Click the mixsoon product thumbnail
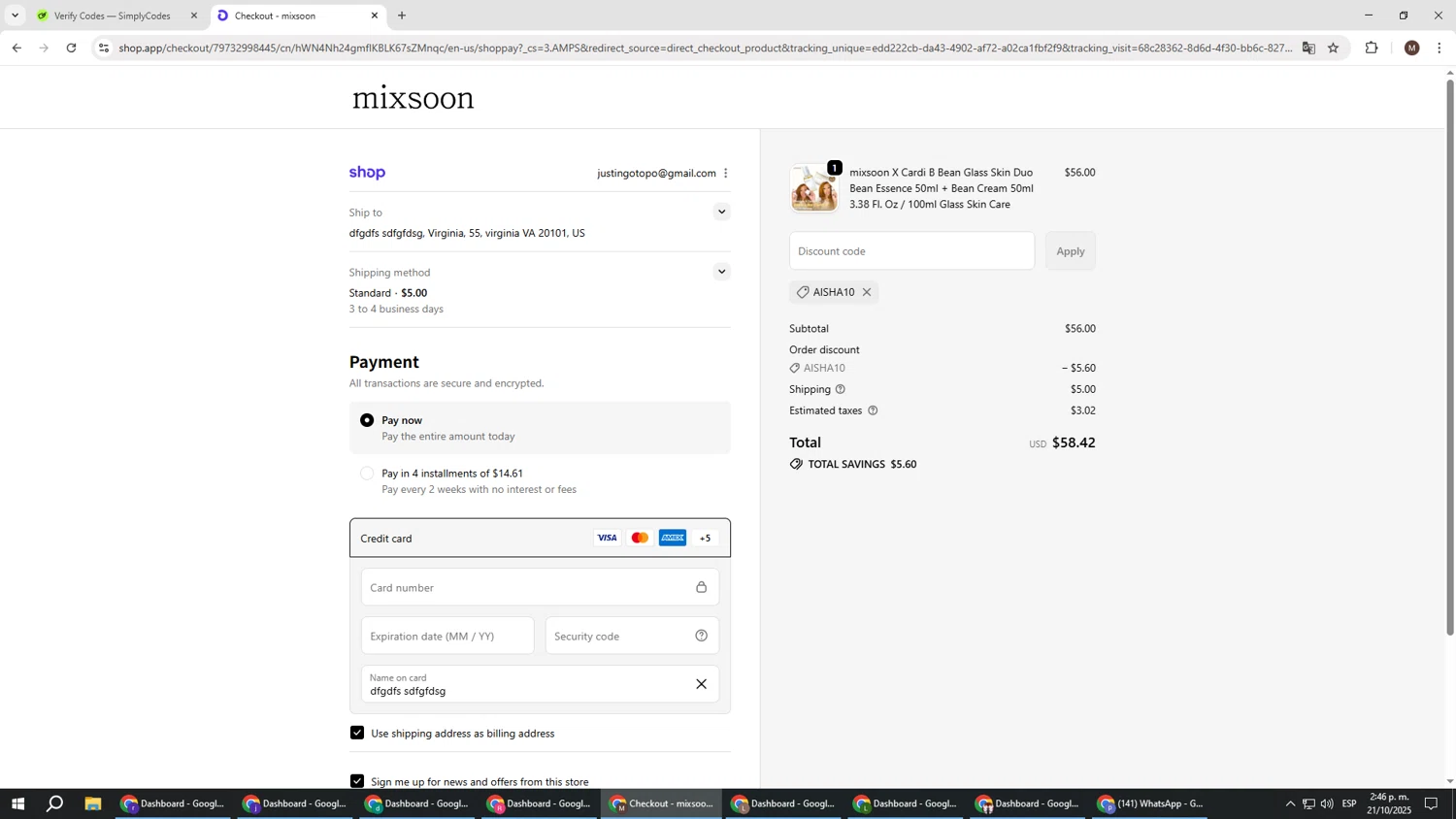The image size is (1456, 819). coord(813,188)
